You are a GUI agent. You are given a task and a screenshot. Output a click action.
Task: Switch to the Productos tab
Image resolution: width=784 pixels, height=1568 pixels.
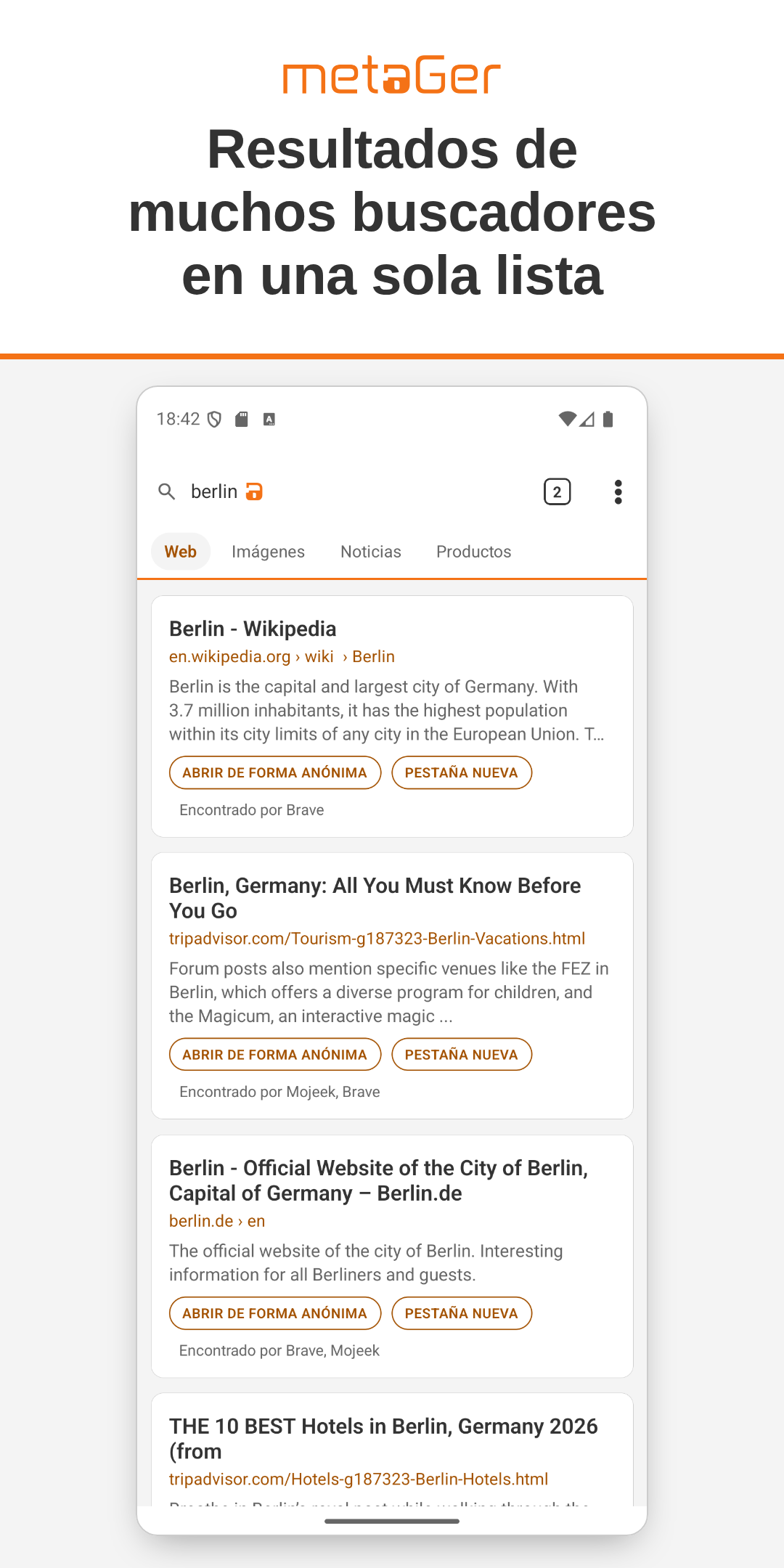tap(474, 552)
